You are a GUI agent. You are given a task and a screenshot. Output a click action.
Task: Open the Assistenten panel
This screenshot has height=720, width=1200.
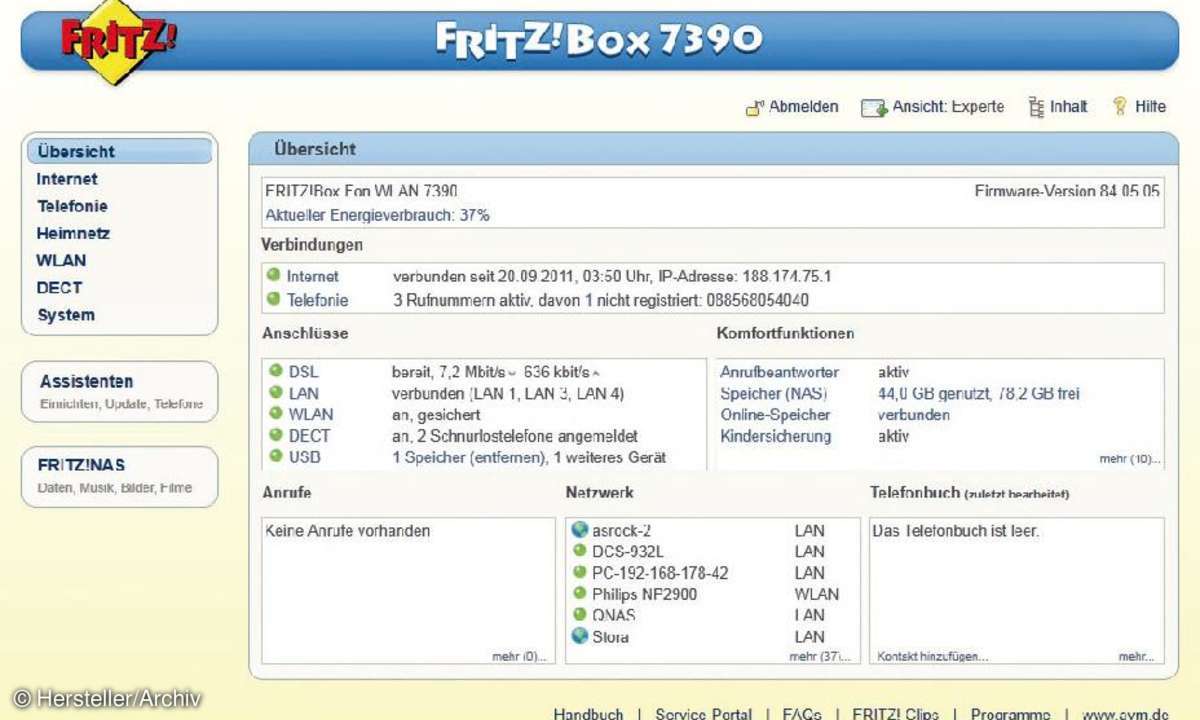[x=119, y=391]
